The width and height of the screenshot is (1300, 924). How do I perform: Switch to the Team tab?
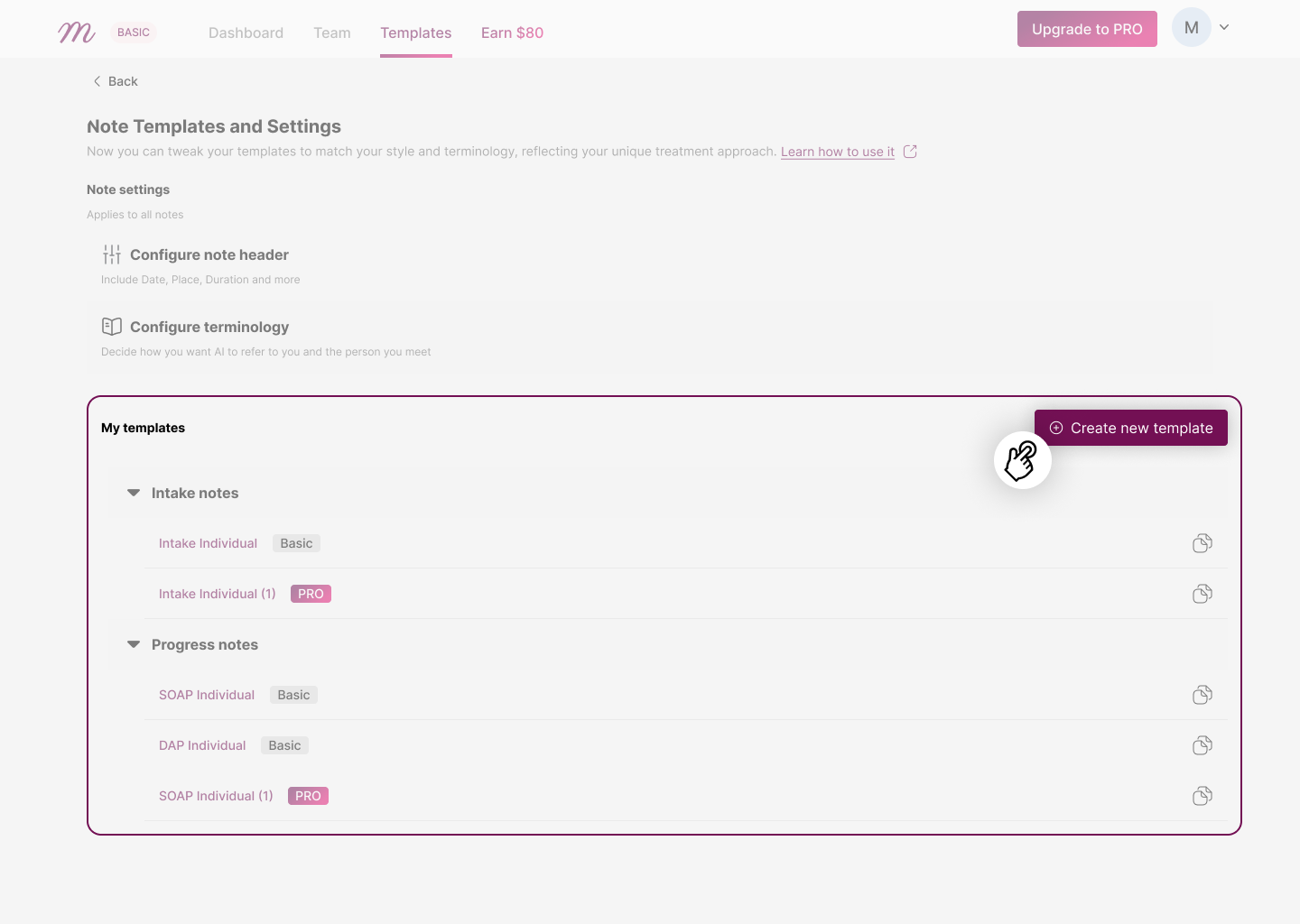tap(332, 32)
